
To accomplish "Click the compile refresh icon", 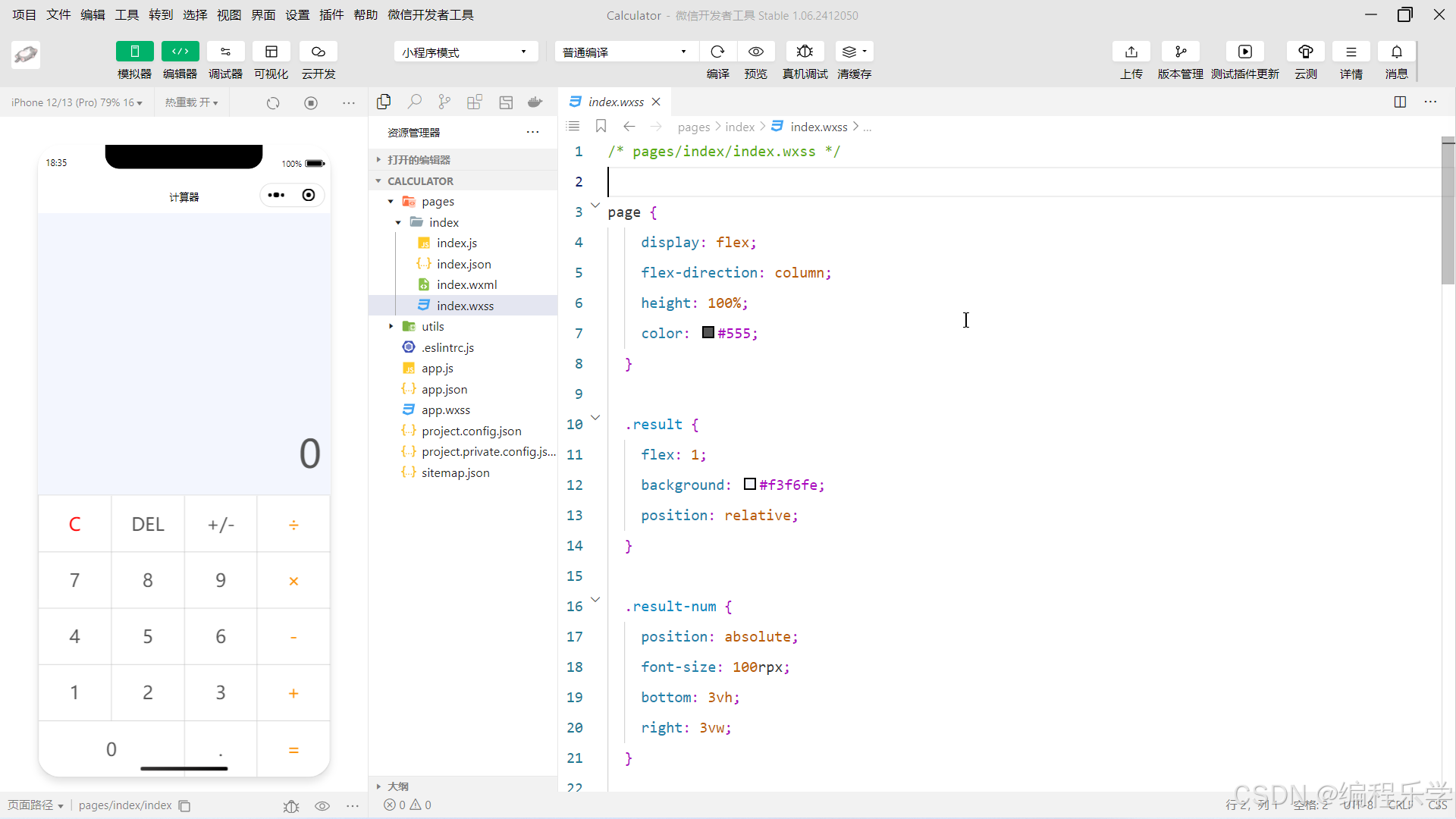I will coord(717,52).
